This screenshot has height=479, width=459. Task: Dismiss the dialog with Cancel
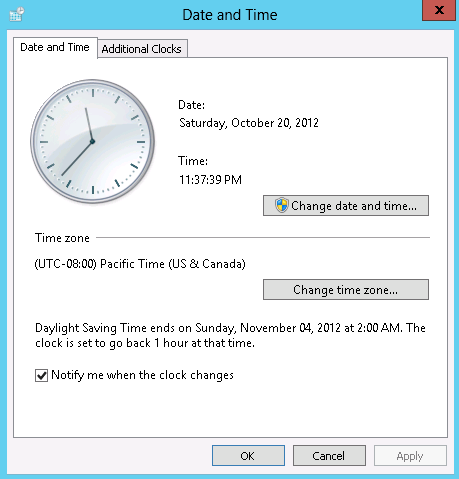pyautogui.click(x=329, y=455)
